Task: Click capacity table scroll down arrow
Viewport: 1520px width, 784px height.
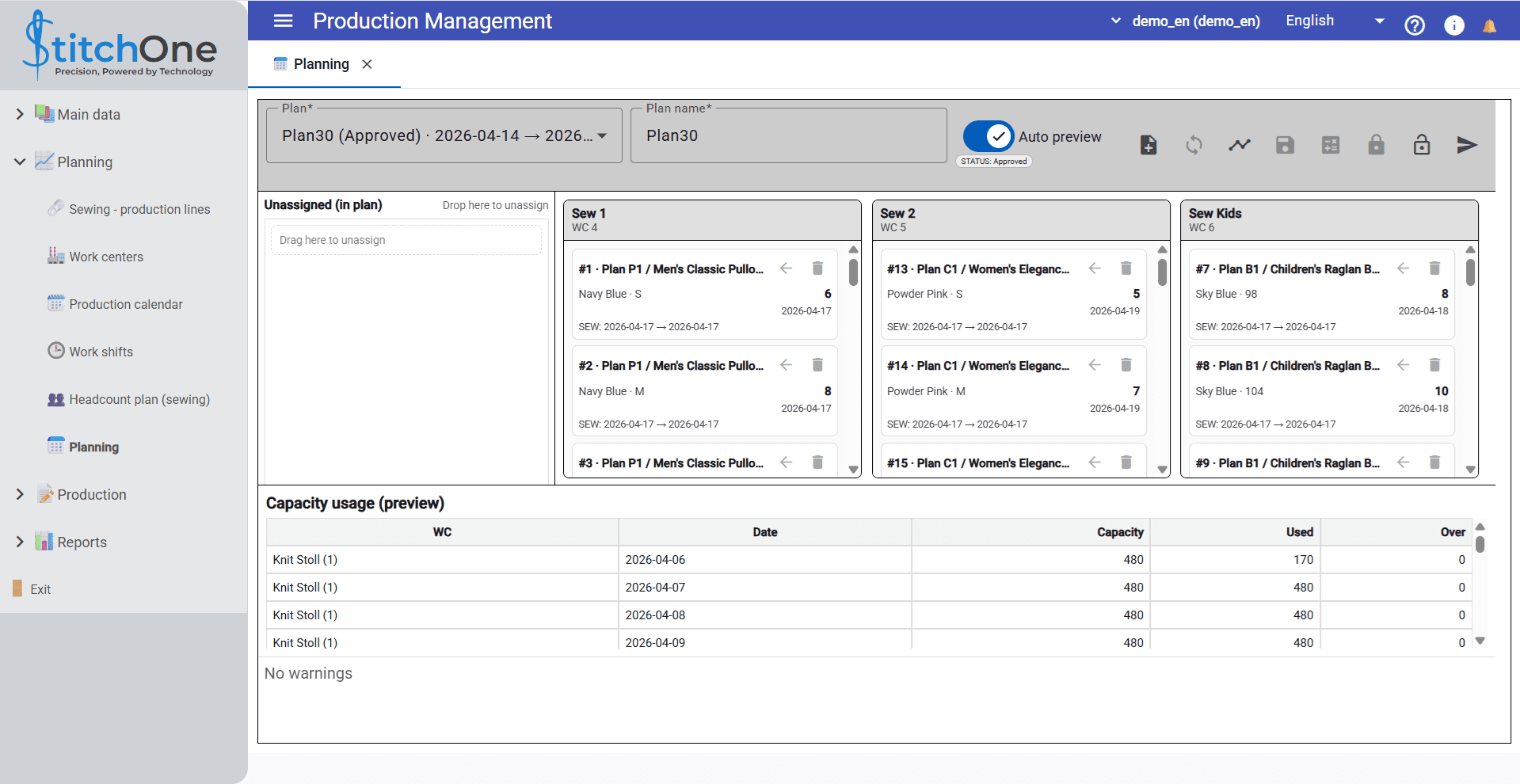Action: pyautogui.click(x=1480, y=641)
